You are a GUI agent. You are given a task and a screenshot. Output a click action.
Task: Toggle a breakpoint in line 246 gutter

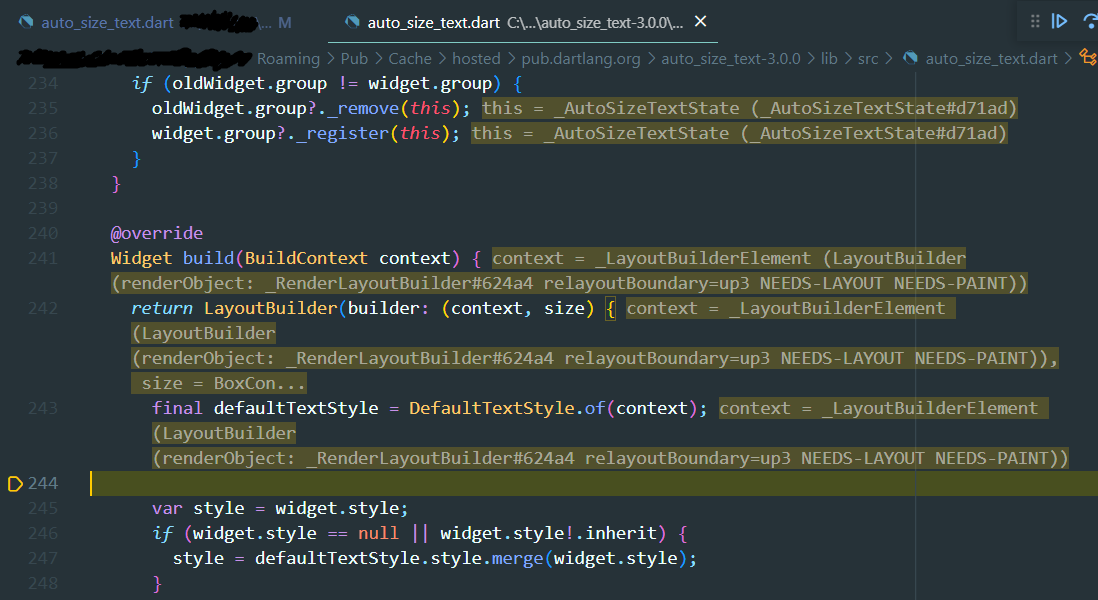16,532
